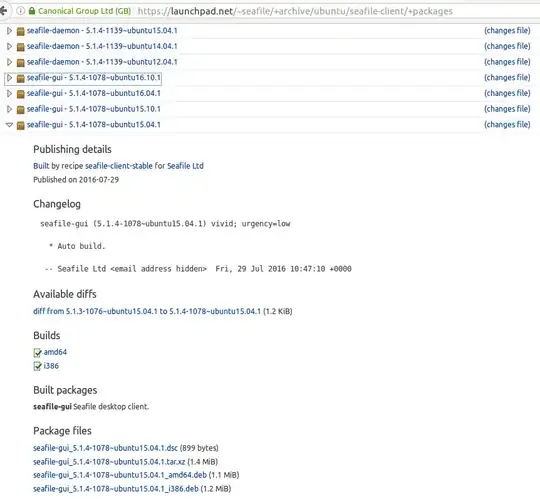540x499 pixels.
Task: Open the i386 build link
Action: [x=51, y=366]
